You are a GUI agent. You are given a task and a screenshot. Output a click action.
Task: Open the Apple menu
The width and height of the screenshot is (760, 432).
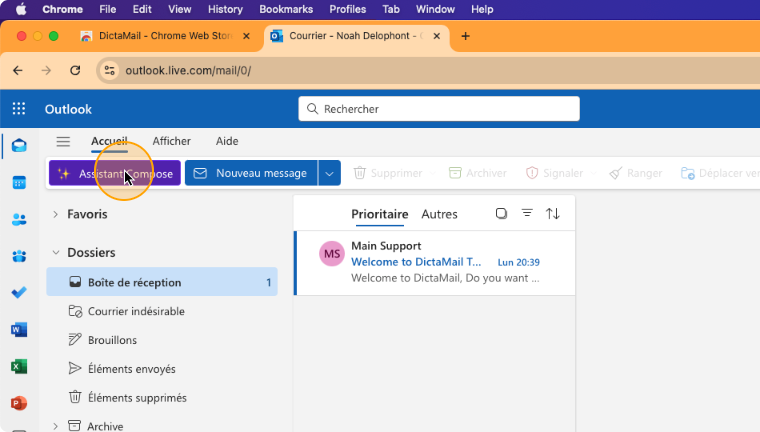(x=21, y=9)
